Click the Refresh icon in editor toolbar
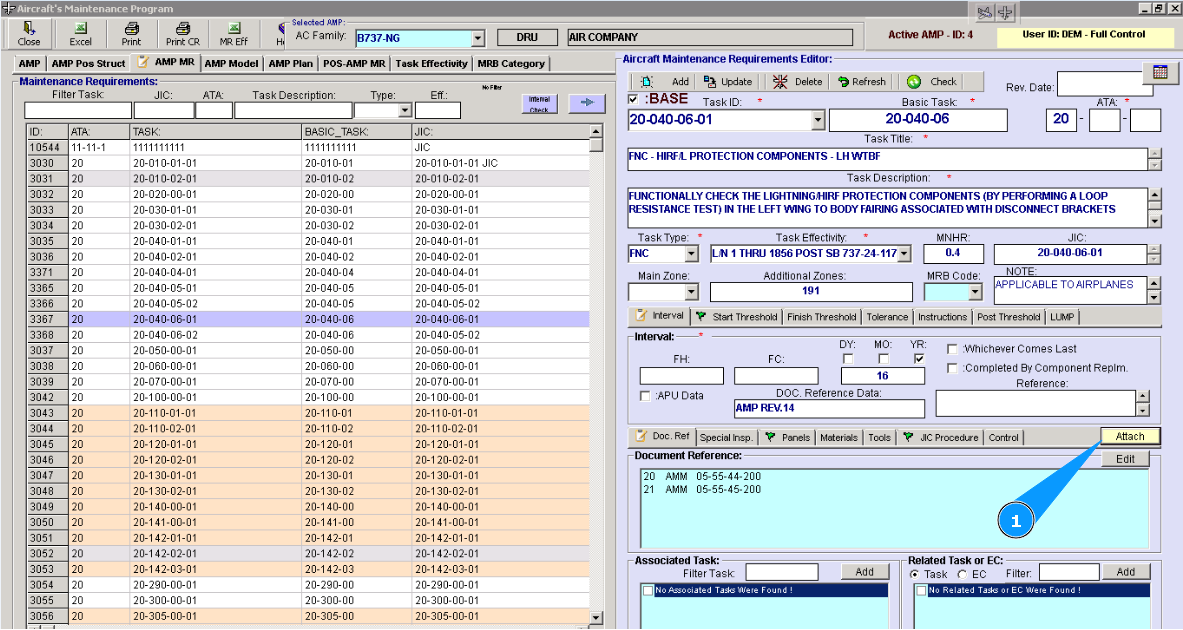The image size is (1183, 630). (844, 82)
